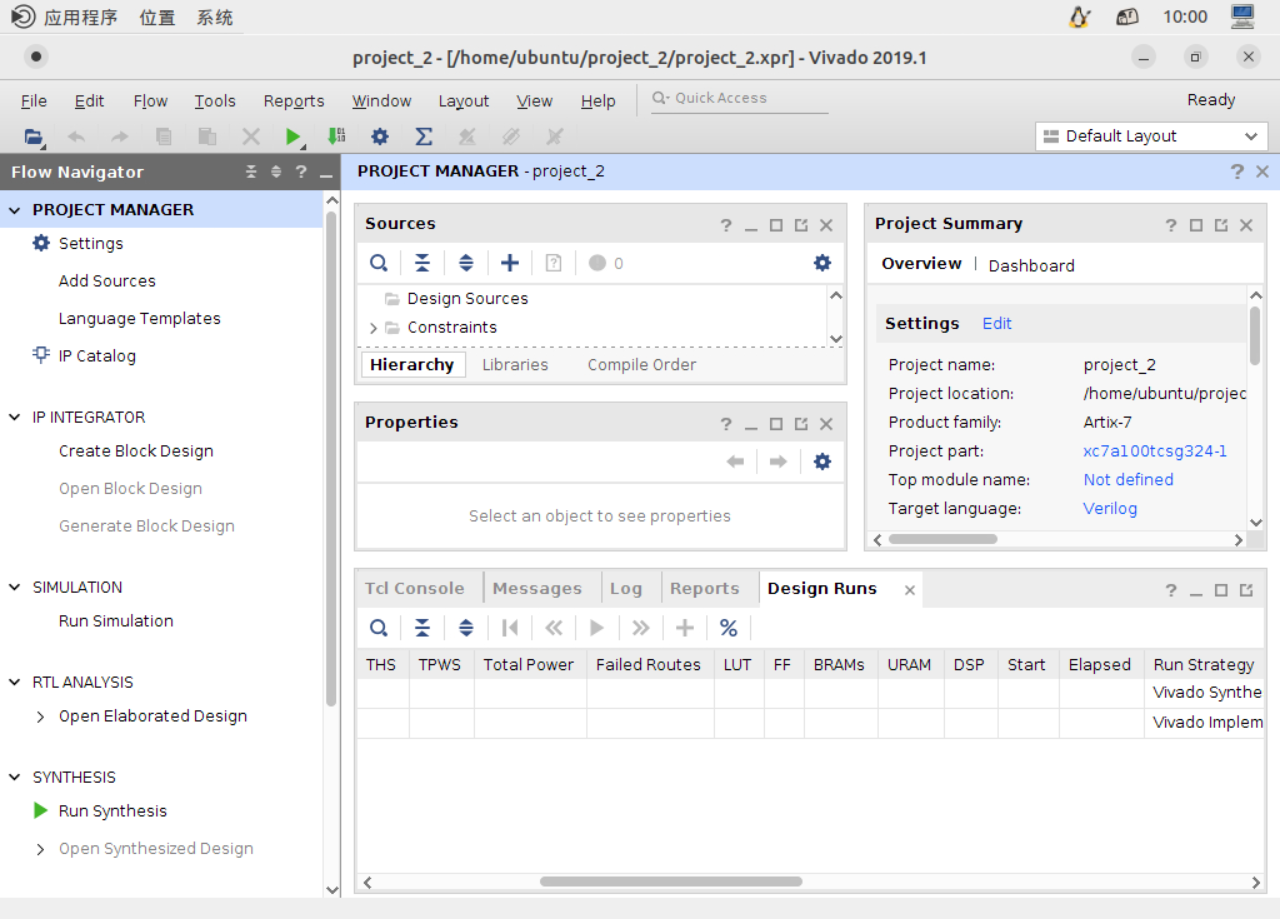1280x919 pixels.
Task: Search in the Sources panel using the magnifier
Action: pyautogui.click(x=379, y=263)
